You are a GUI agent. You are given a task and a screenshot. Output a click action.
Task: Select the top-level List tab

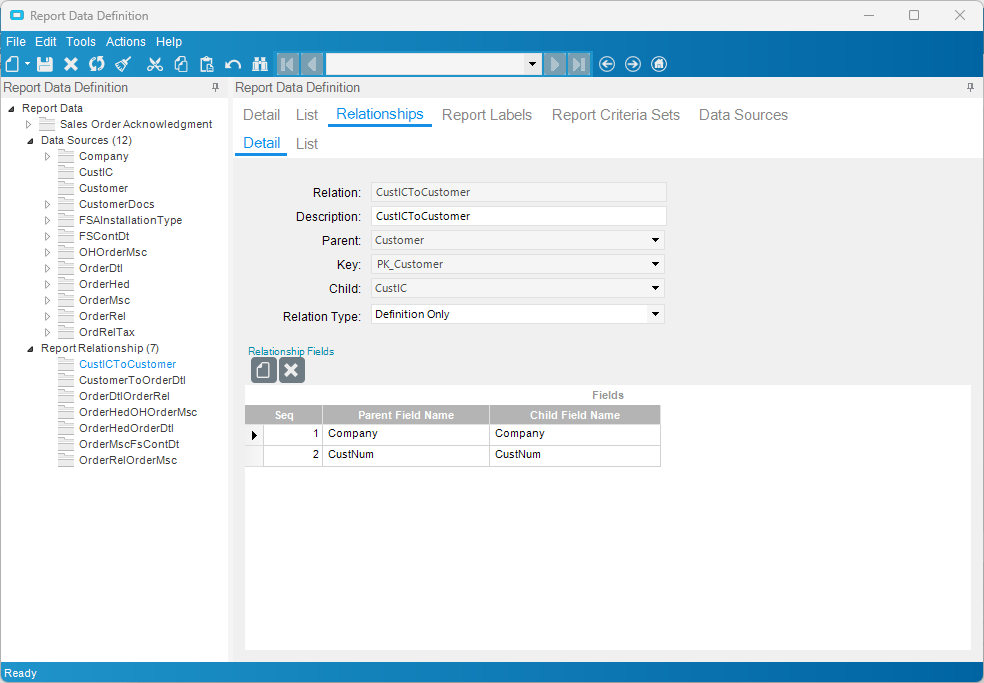pos(307,115)
